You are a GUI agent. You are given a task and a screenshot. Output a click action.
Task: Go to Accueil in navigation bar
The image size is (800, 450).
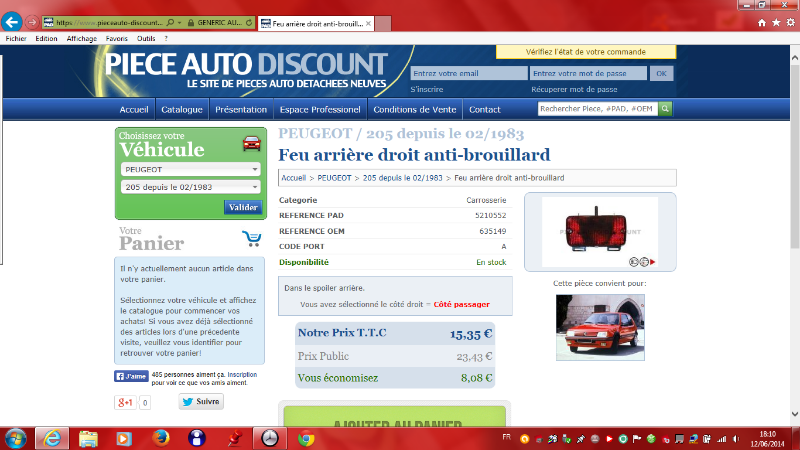tap(134, 109)
